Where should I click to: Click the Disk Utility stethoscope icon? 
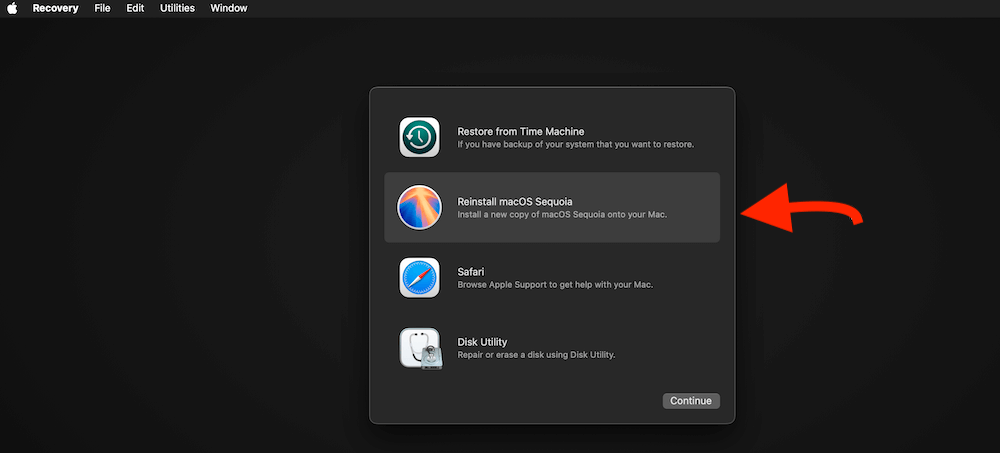tap(419, 348)
